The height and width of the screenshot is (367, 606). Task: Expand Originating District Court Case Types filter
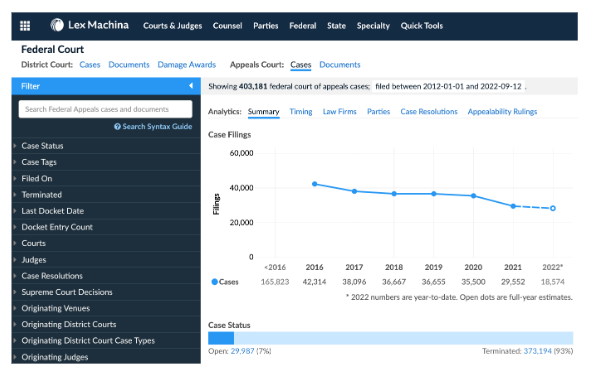click(x=106, y=341)
